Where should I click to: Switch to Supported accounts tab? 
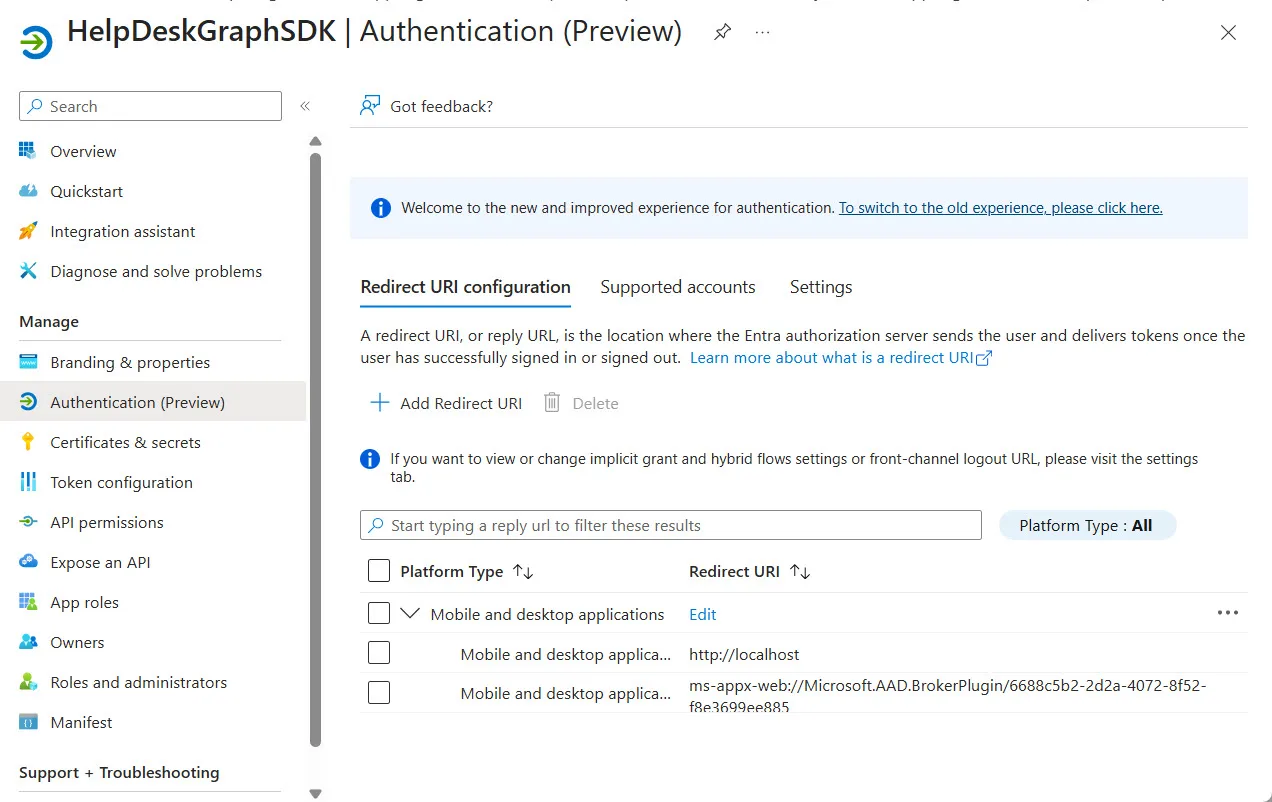(x=678, y=287)
